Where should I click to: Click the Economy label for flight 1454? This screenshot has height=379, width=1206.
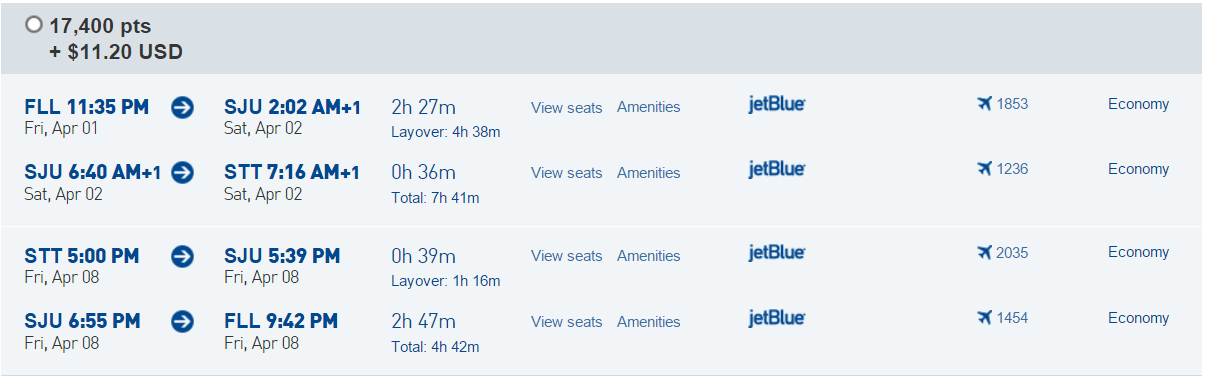coord(1138,318)
